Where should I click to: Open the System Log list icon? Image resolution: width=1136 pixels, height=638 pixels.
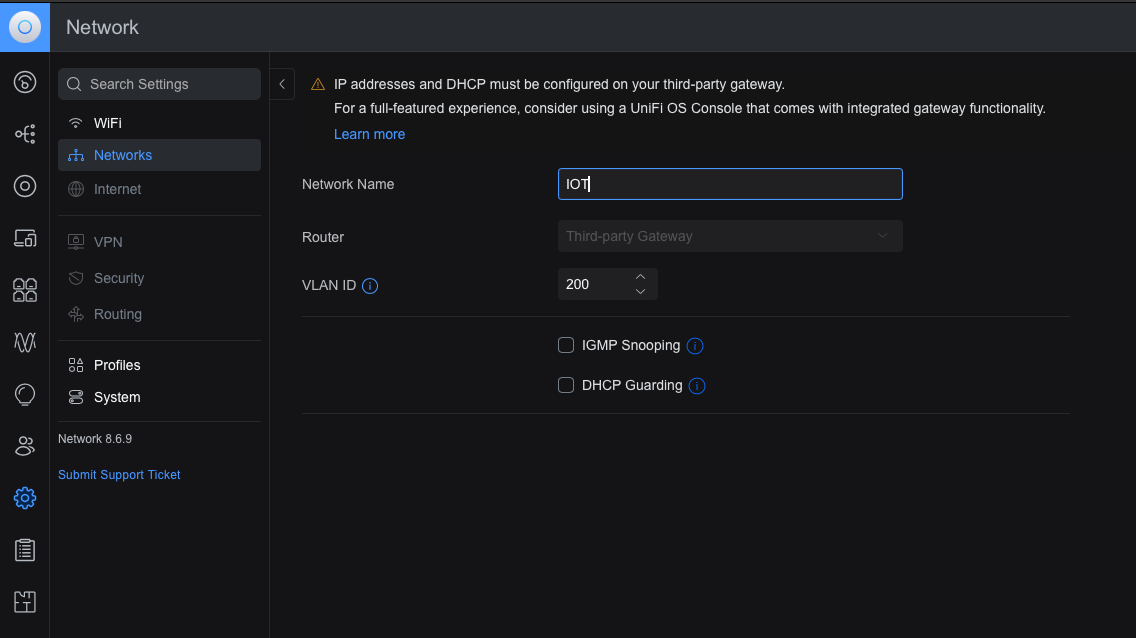click(x=25, y=550)
